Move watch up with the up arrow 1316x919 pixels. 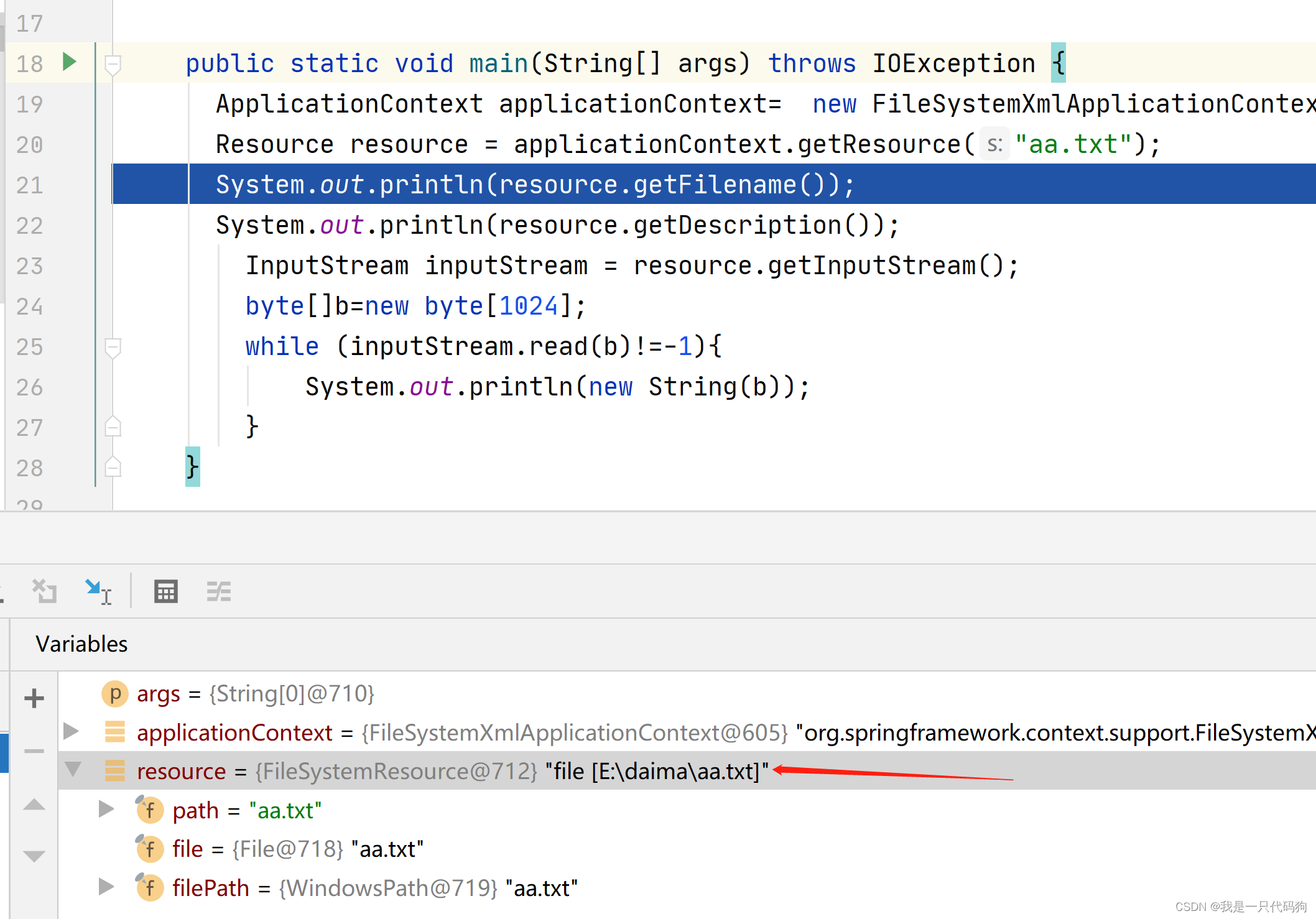pyautogui.click(x=34, y=805)
